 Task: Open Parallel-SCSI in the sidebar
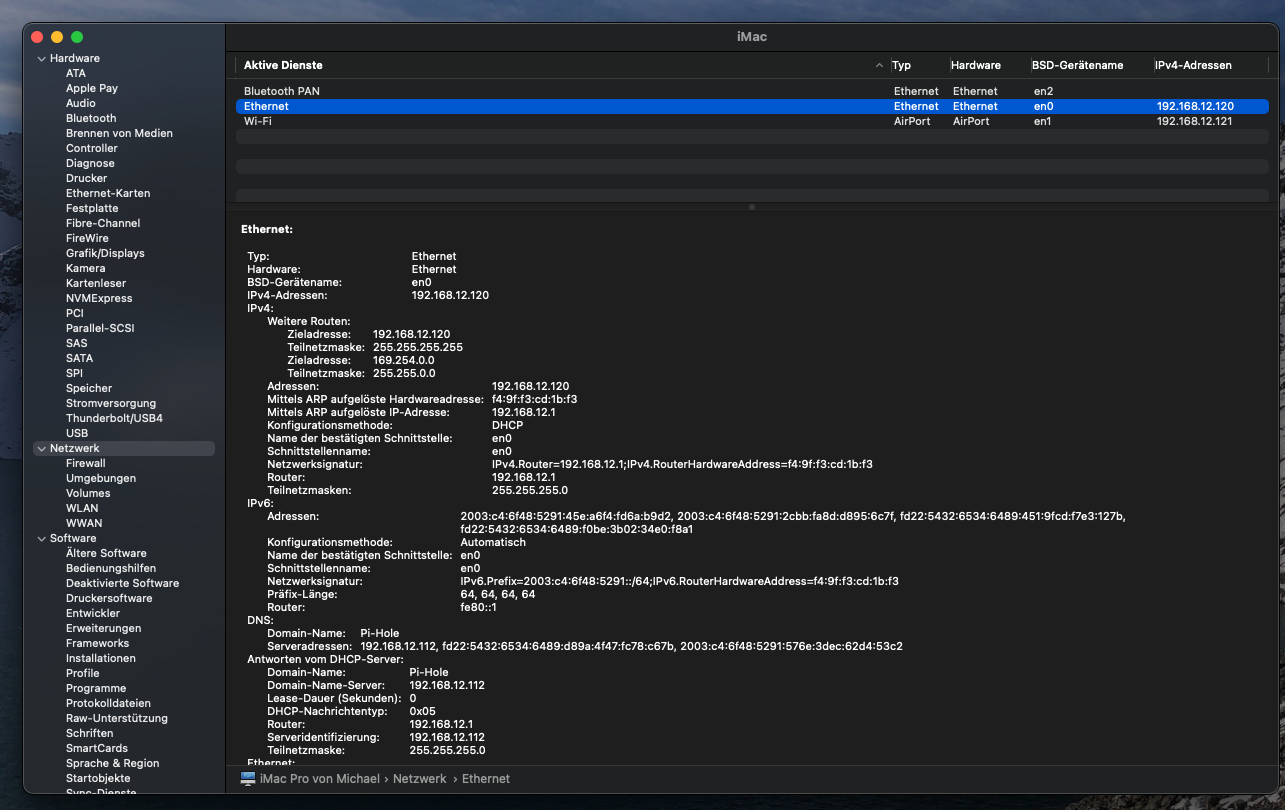coord(100,328)
